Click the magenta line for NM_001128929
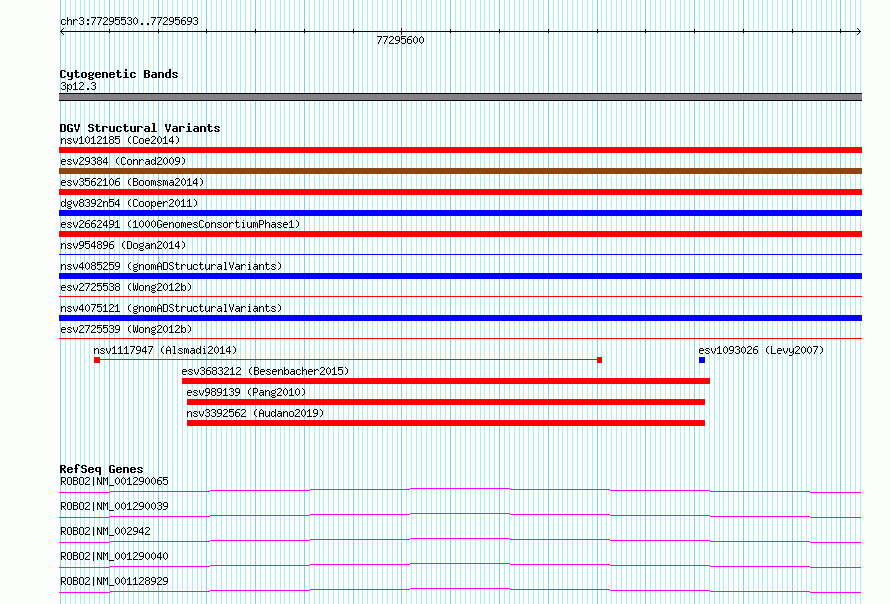890x604 pixels. 460,590
